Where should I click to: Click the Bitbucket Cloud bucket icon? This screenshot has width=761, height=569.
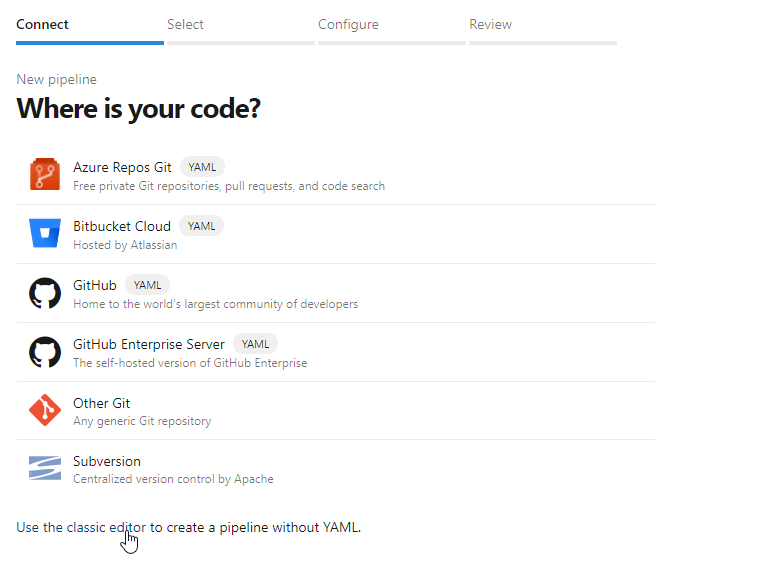[45, 233]
